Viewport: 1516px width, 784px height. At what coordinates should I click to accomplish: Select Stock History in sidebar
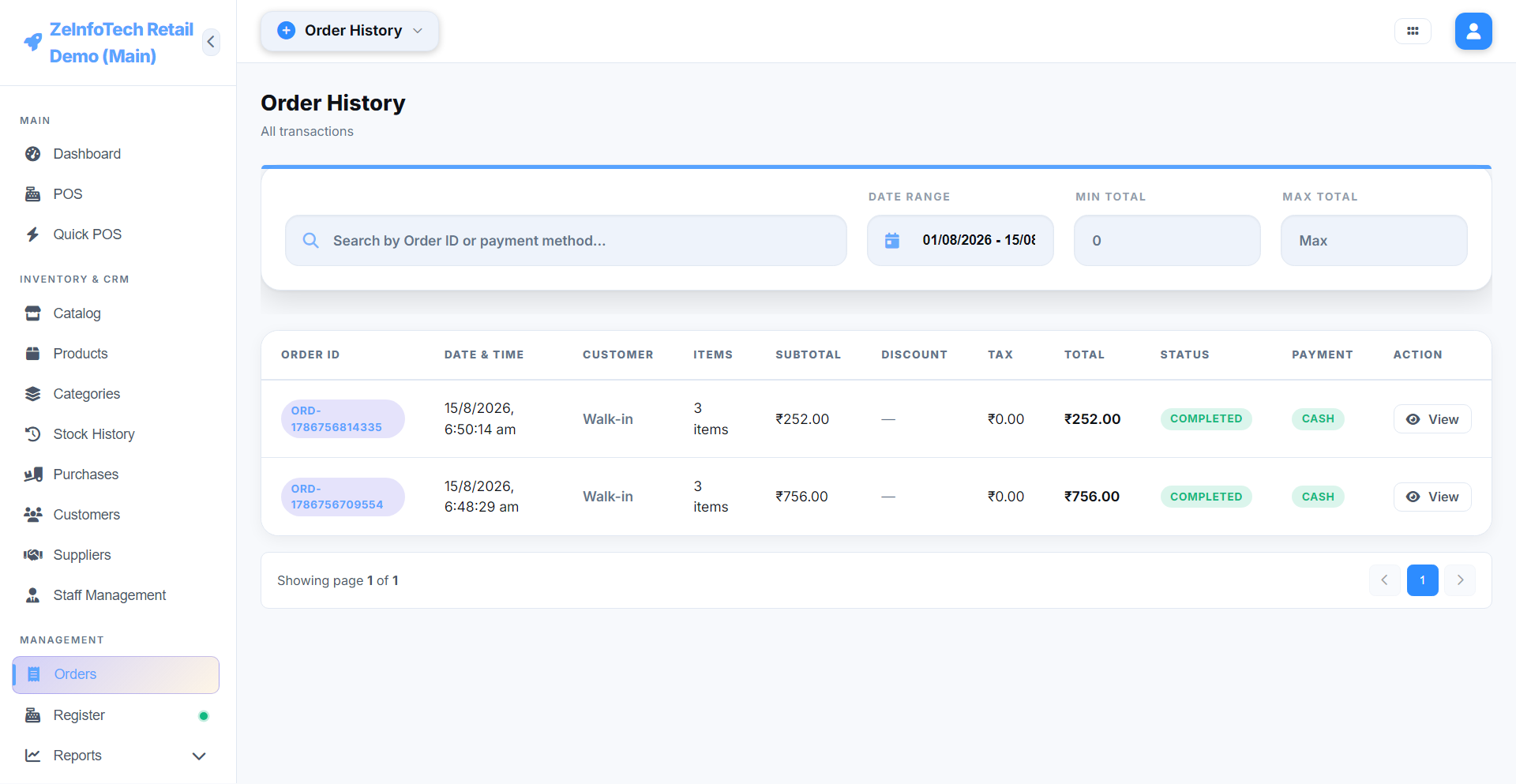point(115,434)
